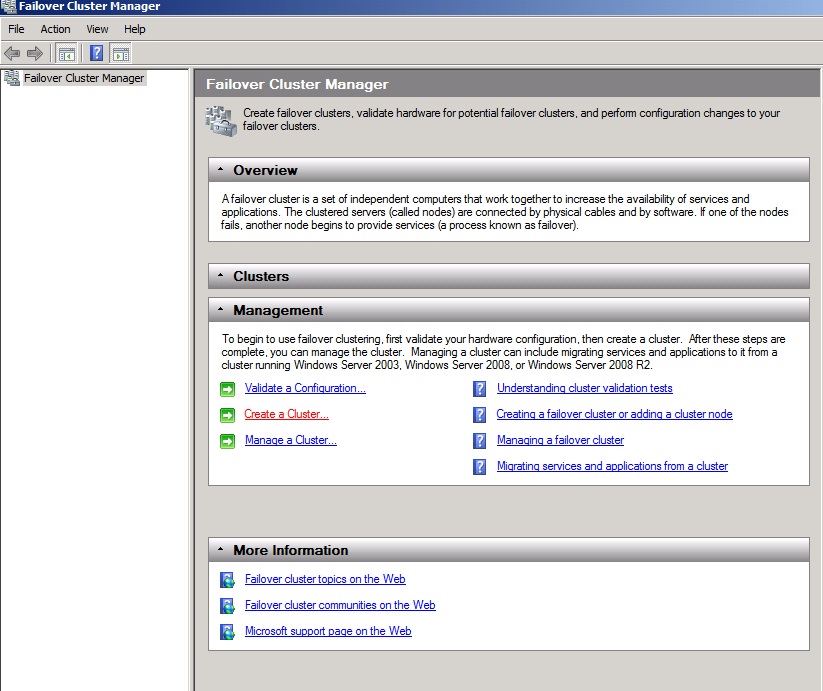Click web icon beside Microsoft support page
The width and height of the screenshot is (823, 691).
tap(227, 632)
